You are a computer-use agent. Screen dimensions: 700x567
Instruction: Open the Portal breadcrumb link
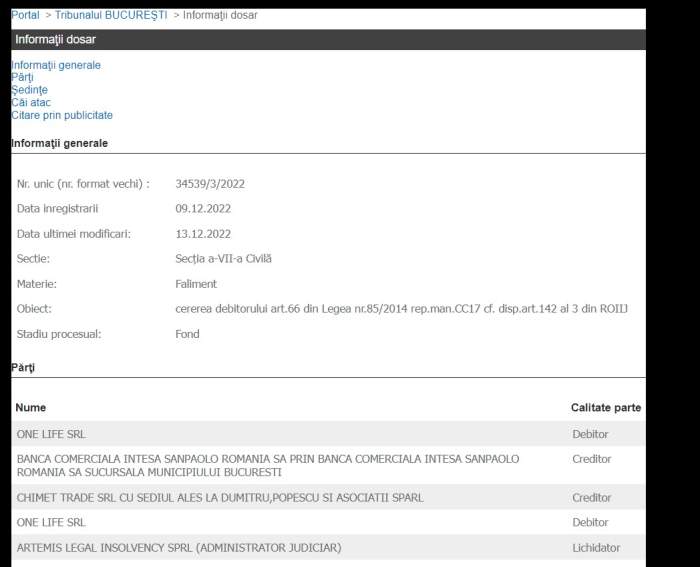click(25, 15)
